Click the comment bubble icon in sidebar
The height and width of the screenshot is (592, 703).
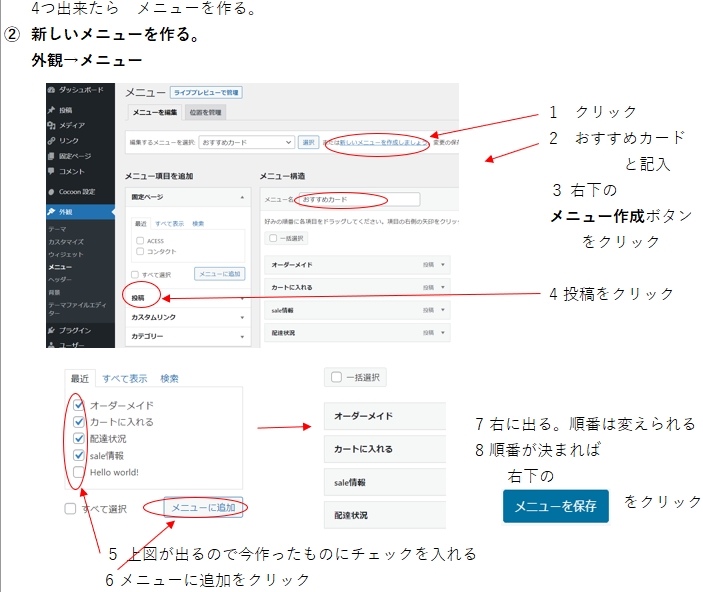click(x=52, y=171)
